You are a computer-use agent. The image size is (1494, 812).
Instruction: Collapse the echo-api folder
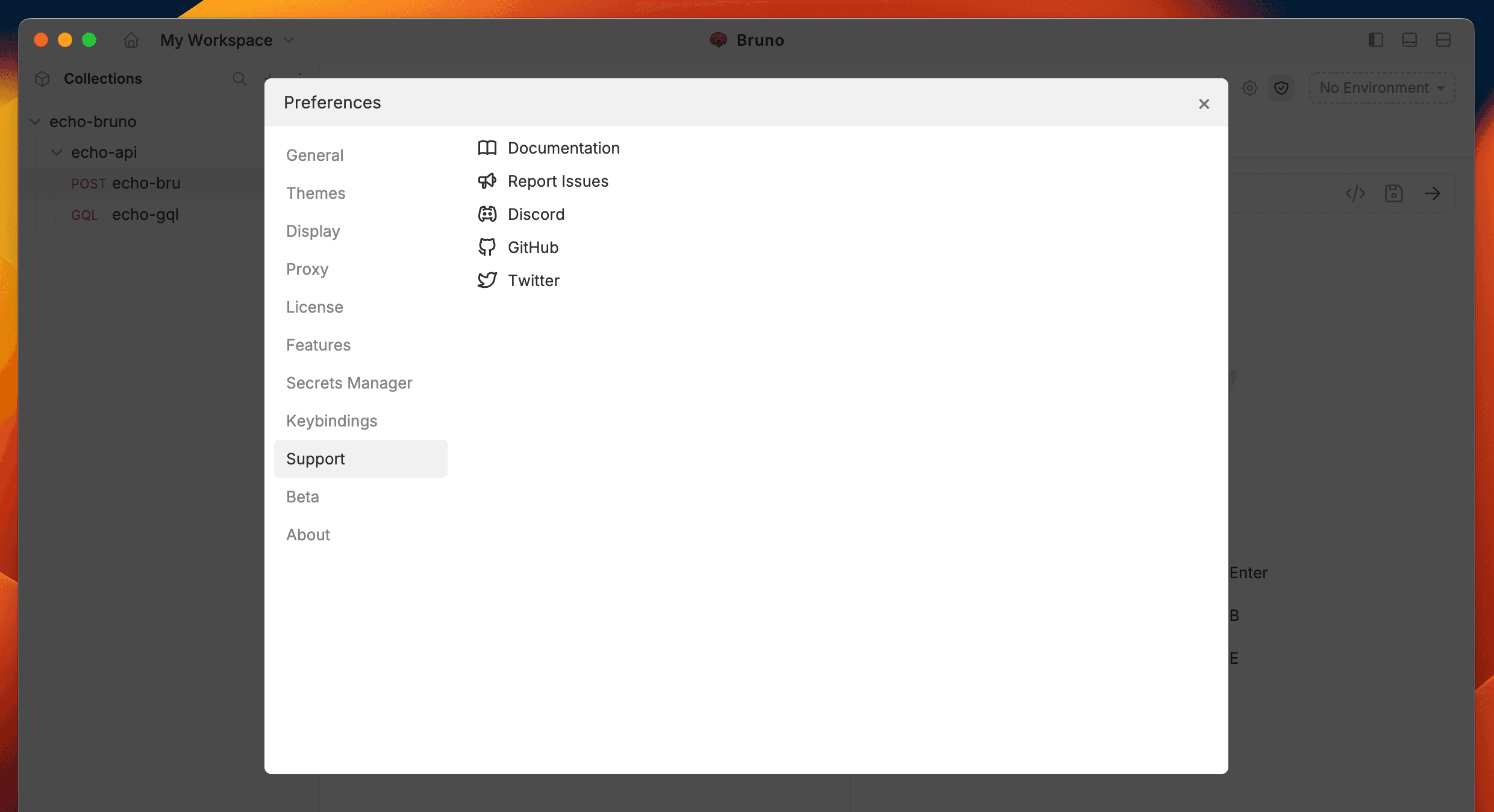click(57, 152)
